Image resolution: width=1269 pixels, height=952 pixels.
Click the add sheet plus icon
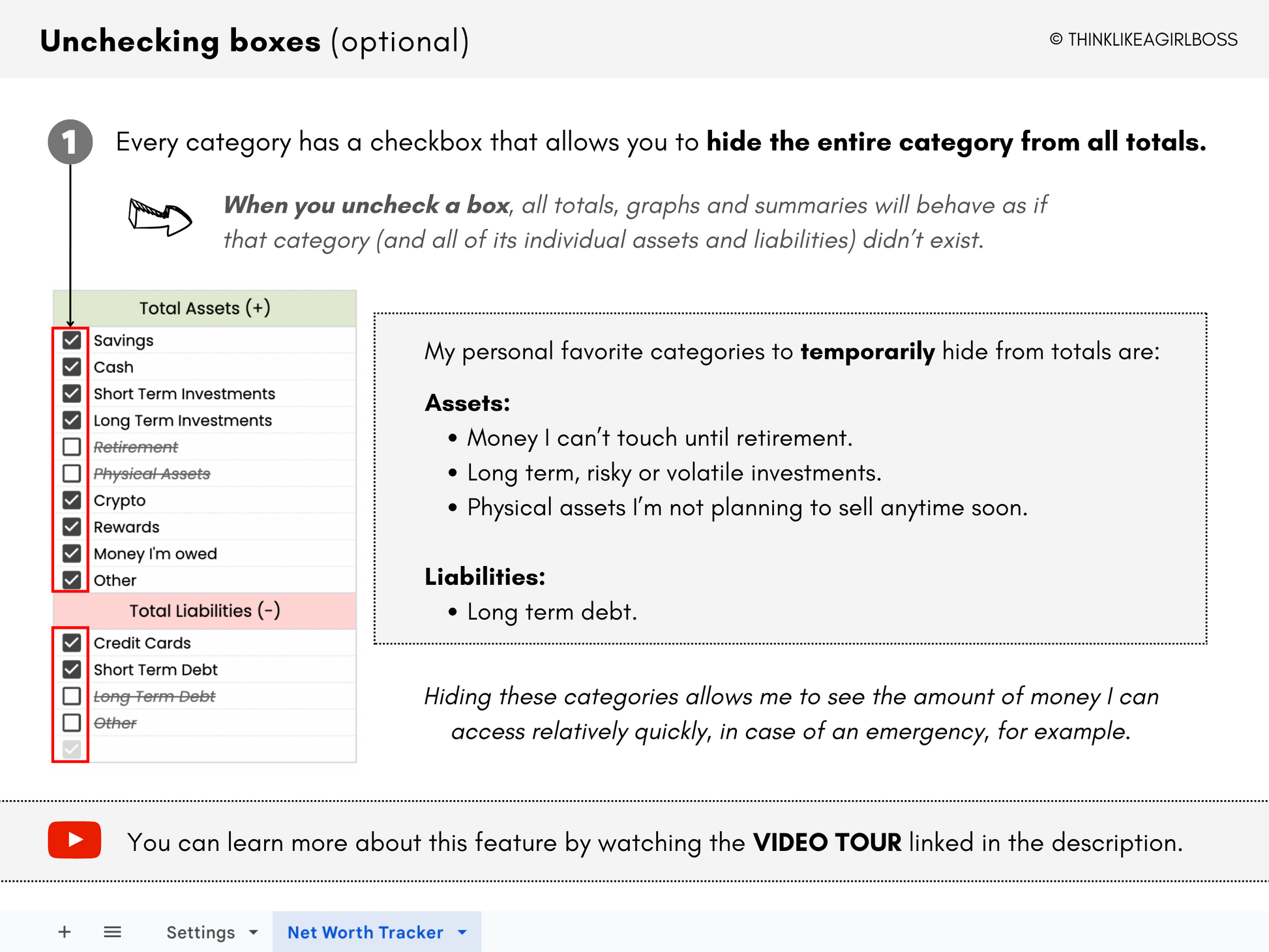tap(64, 932)
